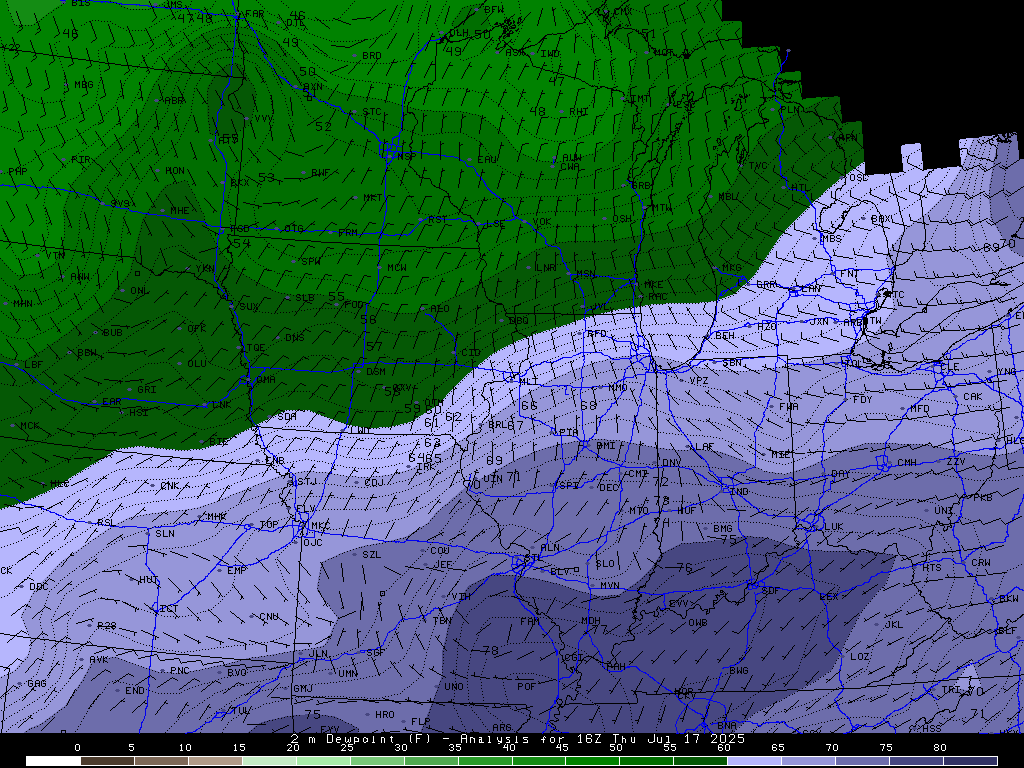This screenshot has height=768, width=1024.
Task: Click the TUL station label
Action: 240,711
